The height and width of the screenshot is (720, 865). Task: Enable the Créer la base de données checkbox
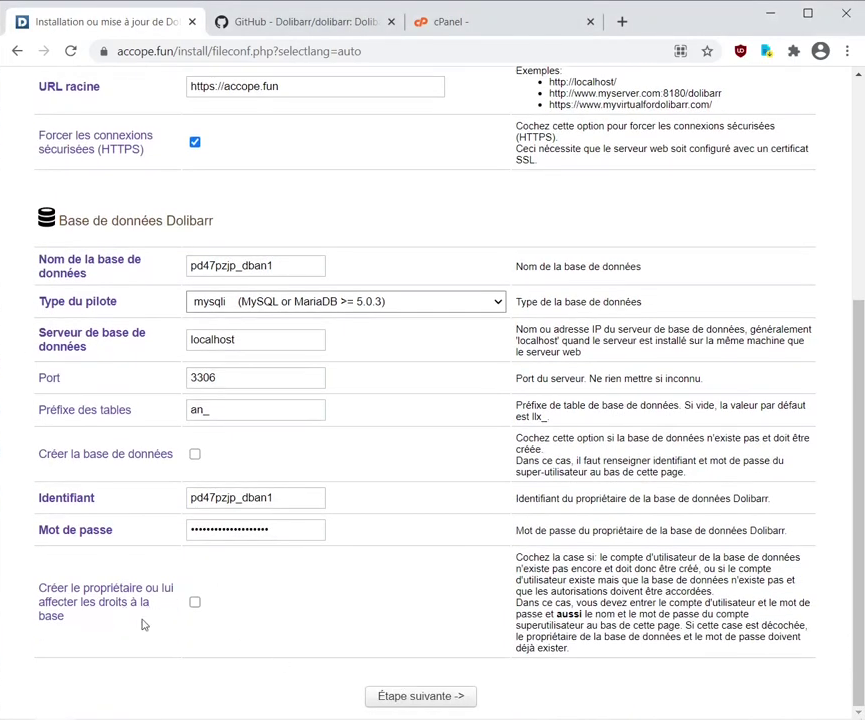pos(195,454)
